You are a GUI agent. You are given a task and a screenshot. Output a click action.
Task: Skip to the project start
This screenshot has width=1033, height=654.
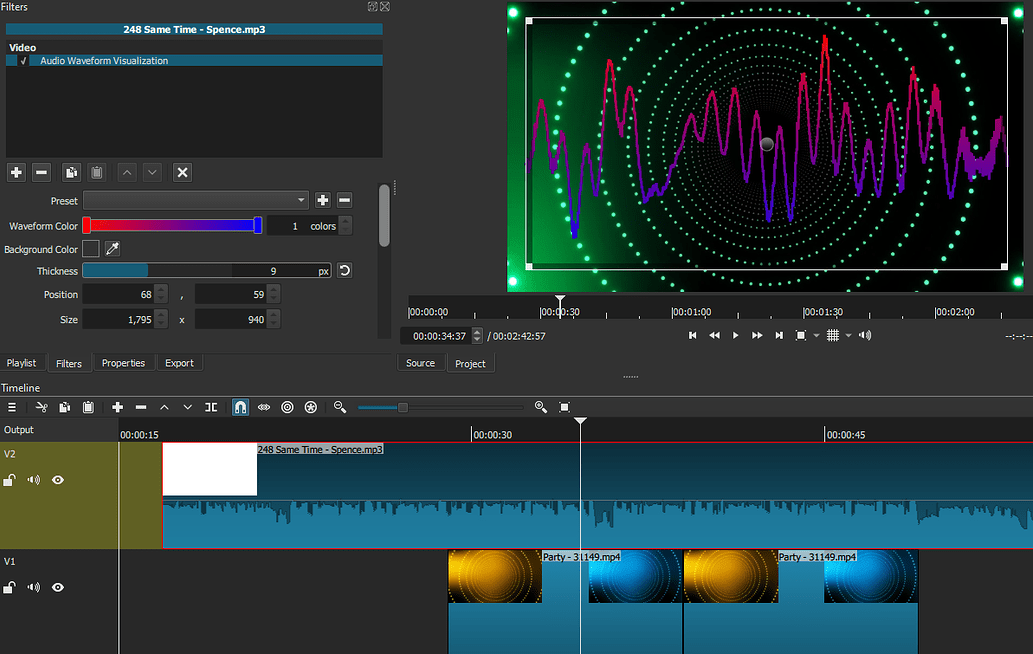[x=692, y=335]
